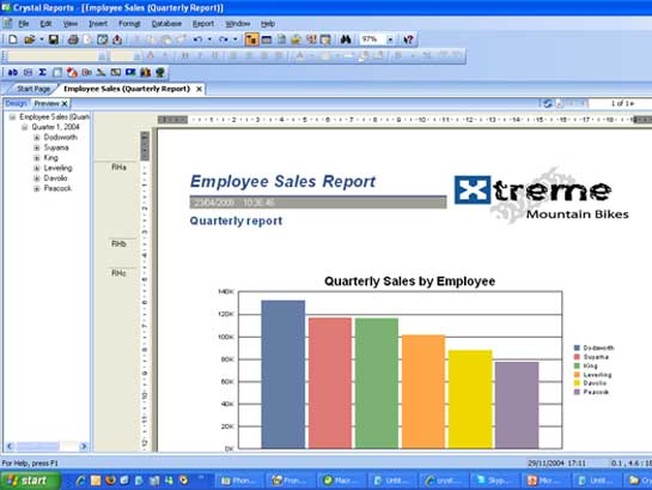Toggle the Group Tree panel button
Image resolution: width=652 pixels, height=490 pixels.
pyautogui.click(x=252, y=40)
